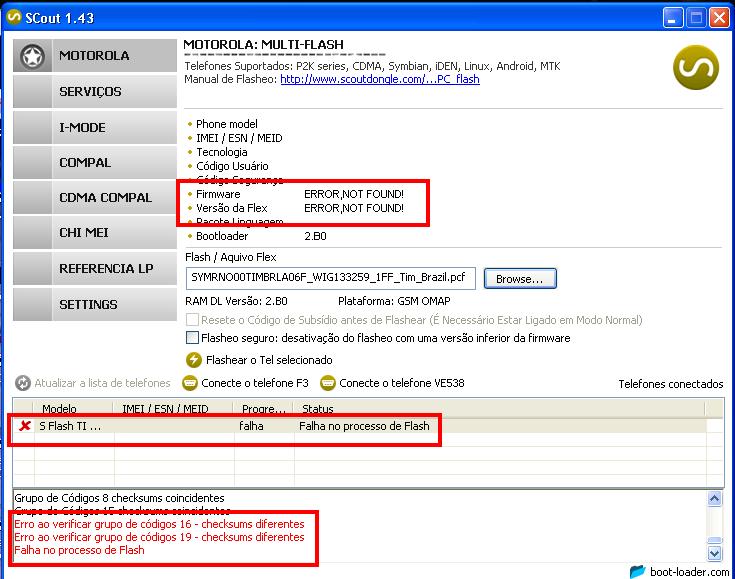Viewport: 735px width, 579px height.
Task: Toggle Resete o Código de Subsídio checkbox
Action: (192, 320)
